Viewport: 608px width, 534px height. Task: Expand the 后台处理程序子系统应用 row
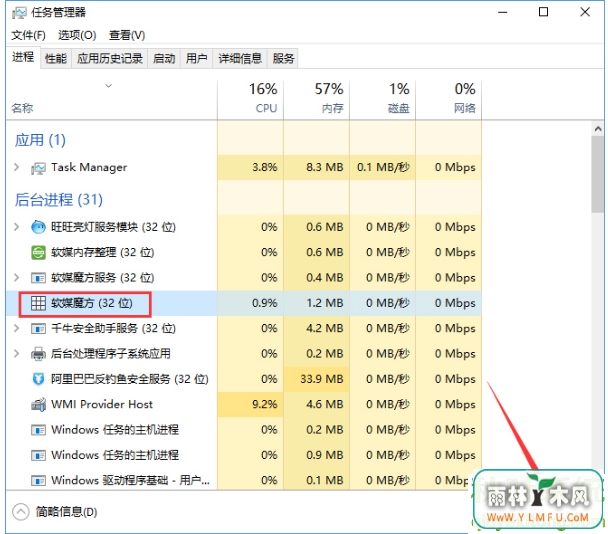16,353
